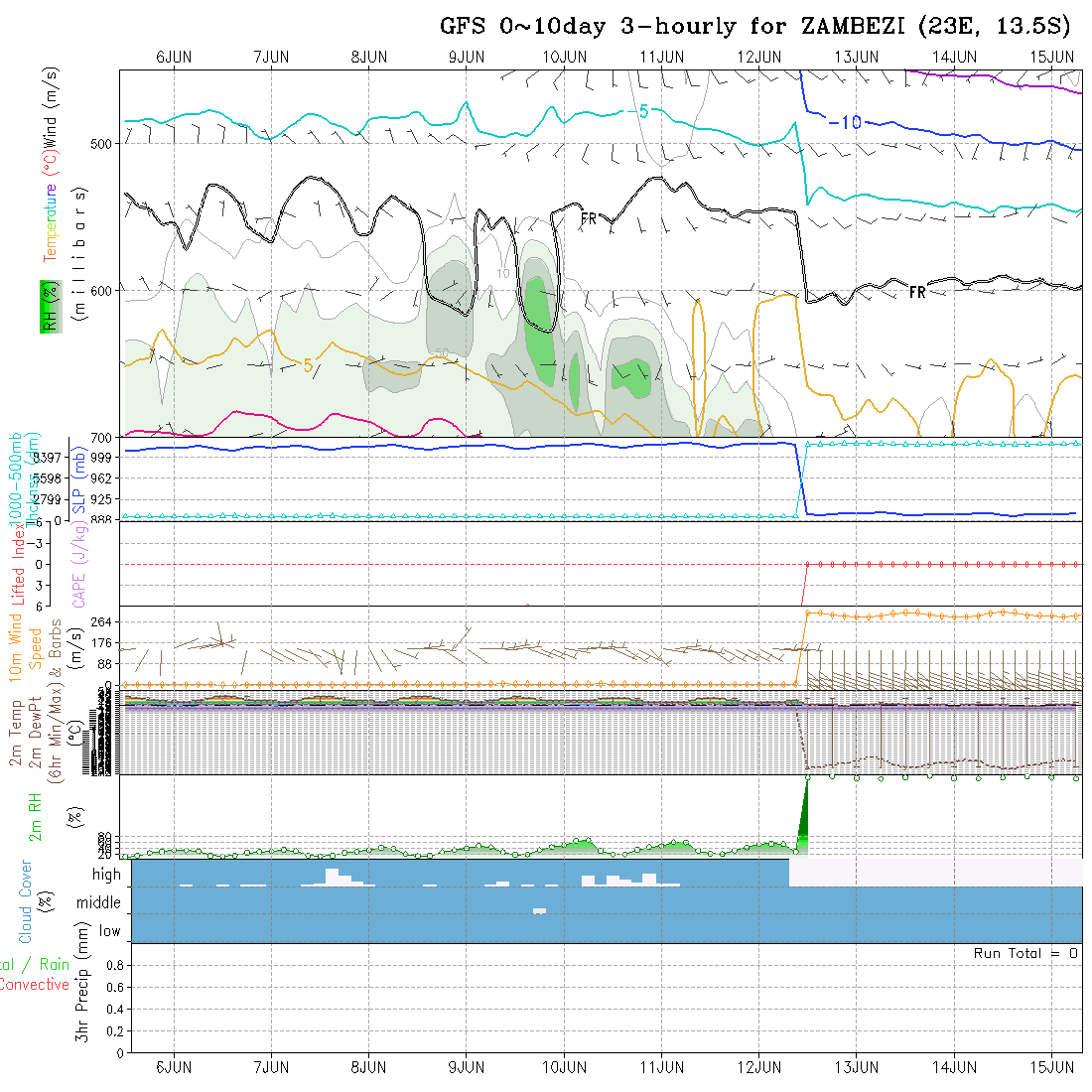
Task: Click the 'high' cloud cover row label
Action: (106, 875)
